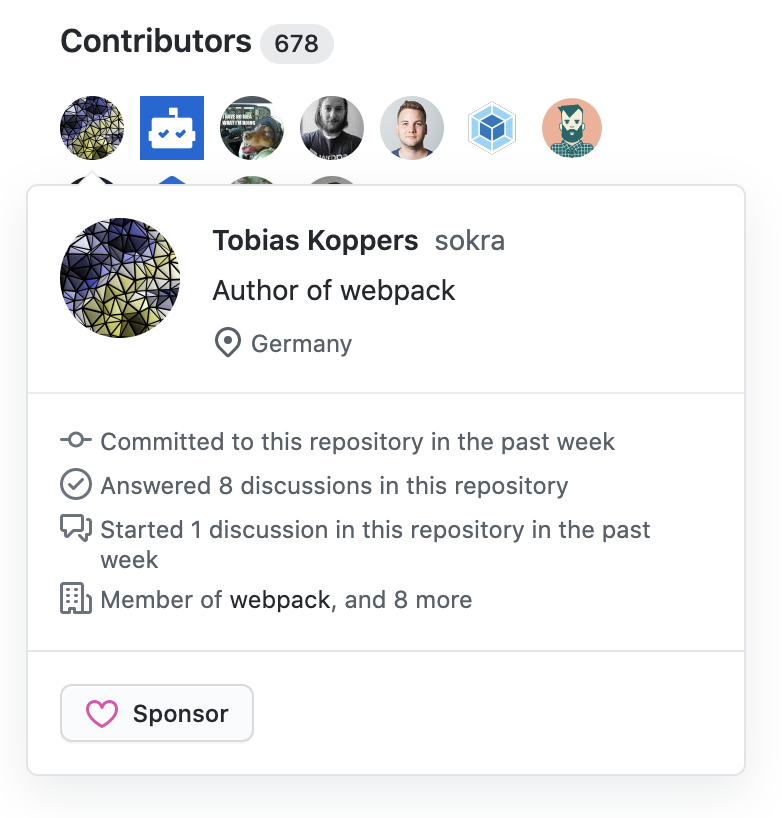Click the speech bubbles discussion icon
This screenshot has width=782, height=818.
(x=76, y=529)
